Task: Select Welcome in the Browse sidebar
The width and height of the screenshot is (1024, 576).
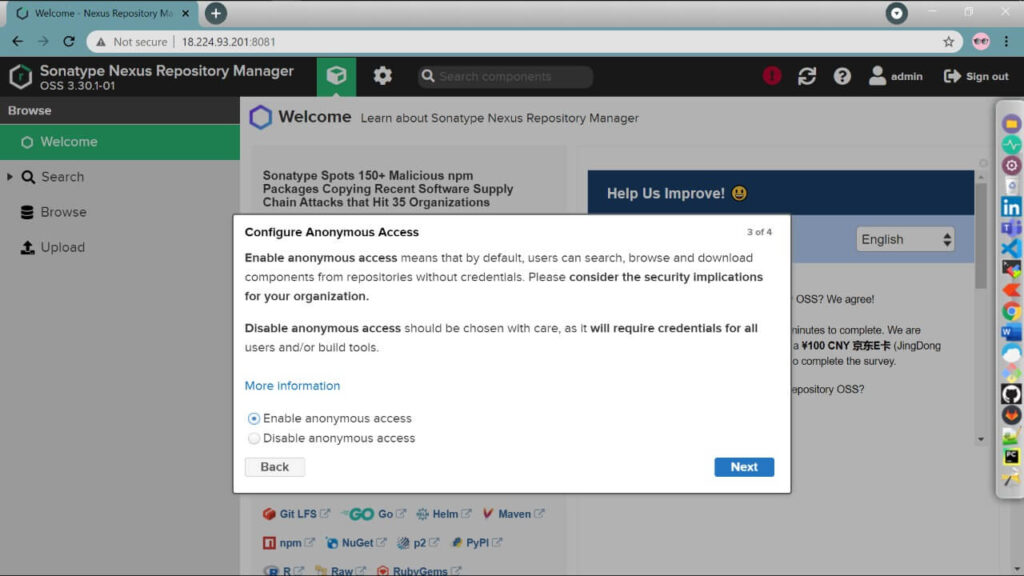Action: click(x=120, y=142)
